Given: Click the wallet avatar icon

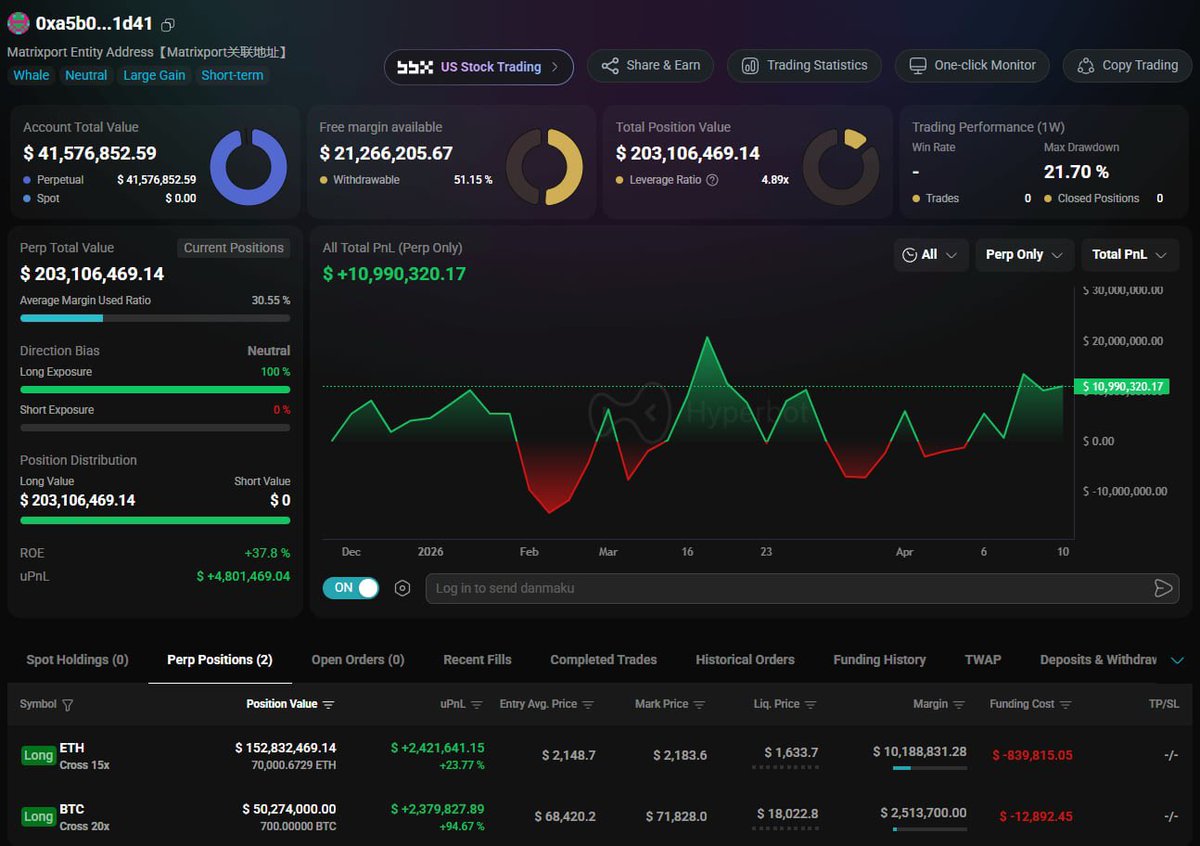Looking at the screenshot, I should 18,24.
